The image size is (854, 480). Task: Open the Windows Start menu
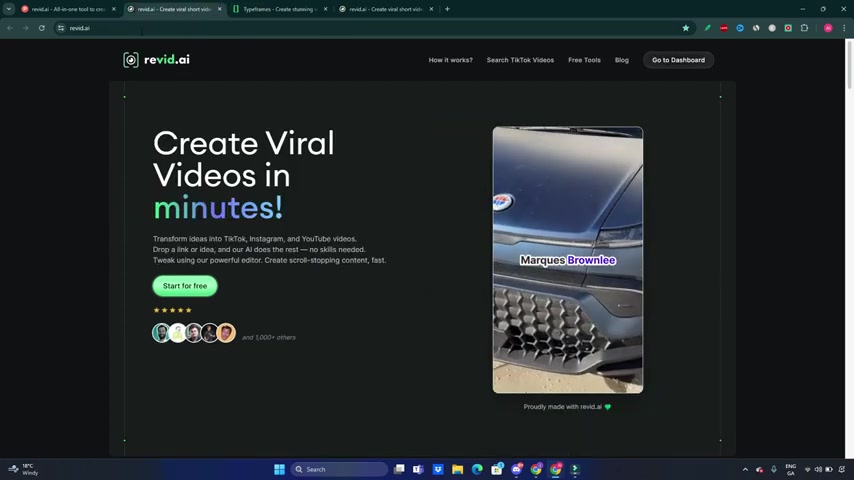coord(279,469)
